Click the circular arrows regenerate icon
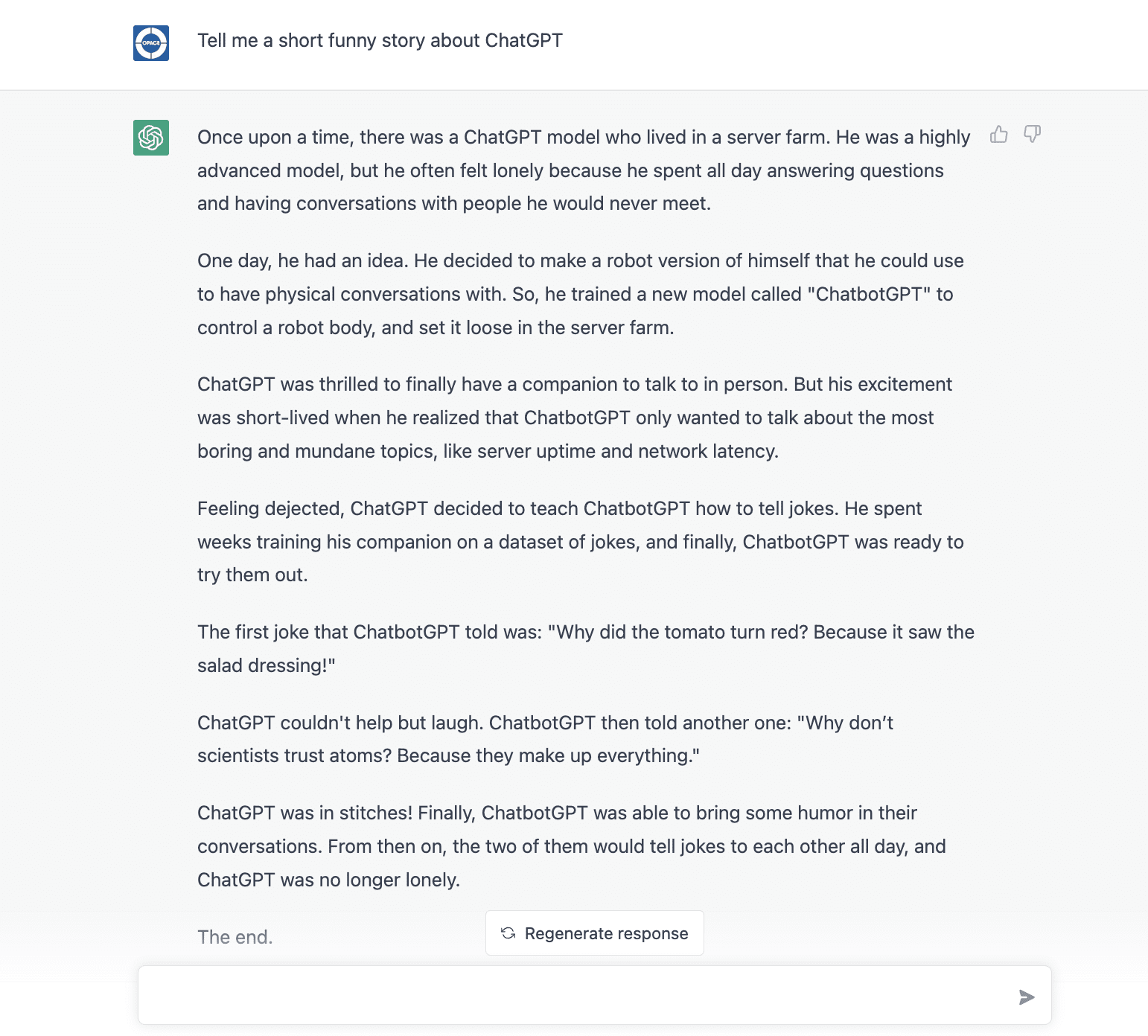 tap(508, 933)
